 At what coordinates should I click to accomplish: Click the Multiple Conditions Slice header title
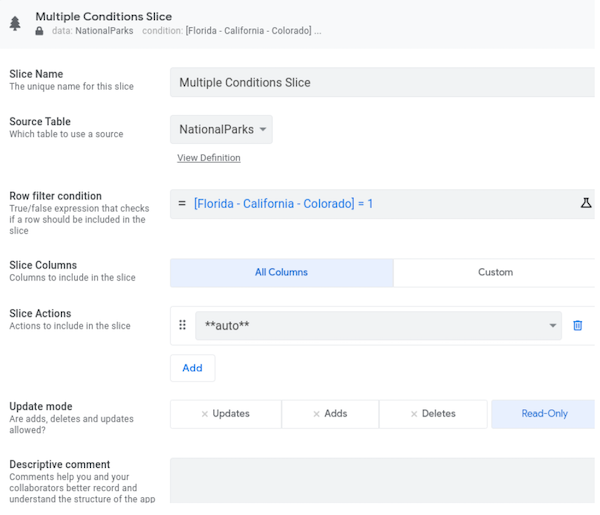(103, 16)
